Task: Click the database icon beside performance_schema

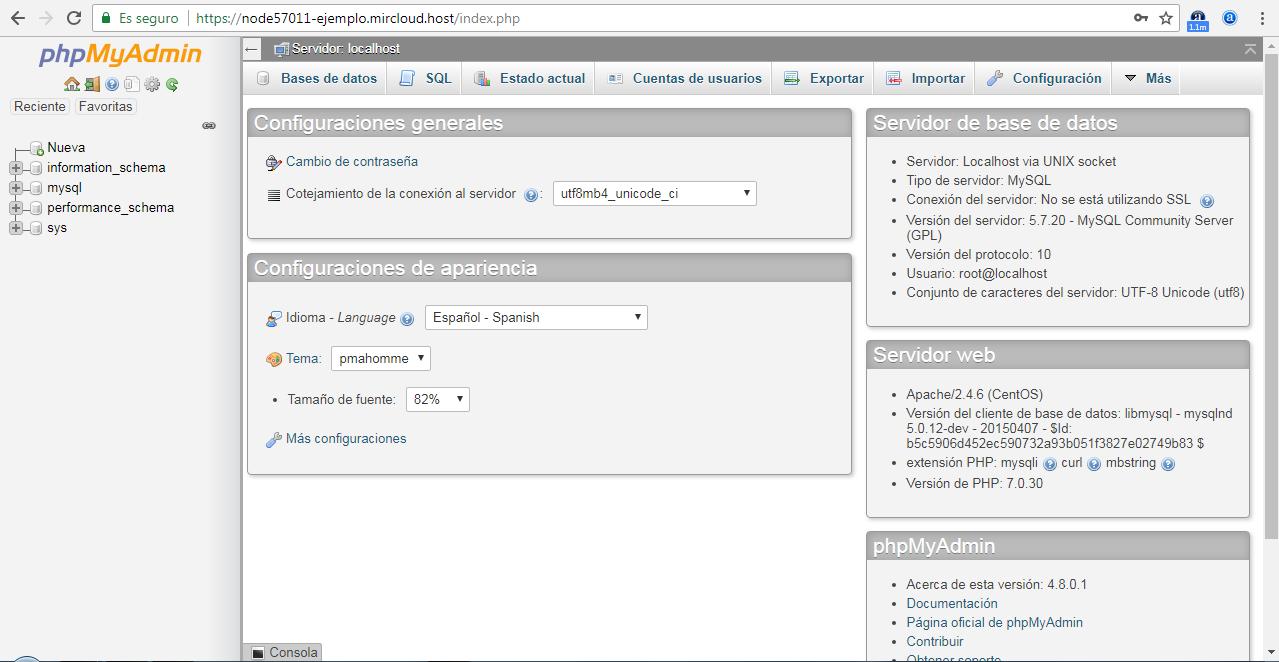Action: pos(36,208)
